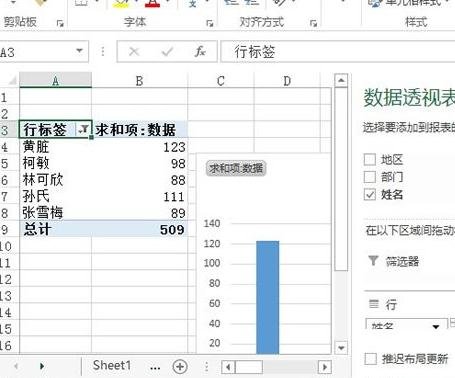Screen dimensions: 455x378
Task: Click the next sheet navigation arrow
Action: [x=42, y=366]
